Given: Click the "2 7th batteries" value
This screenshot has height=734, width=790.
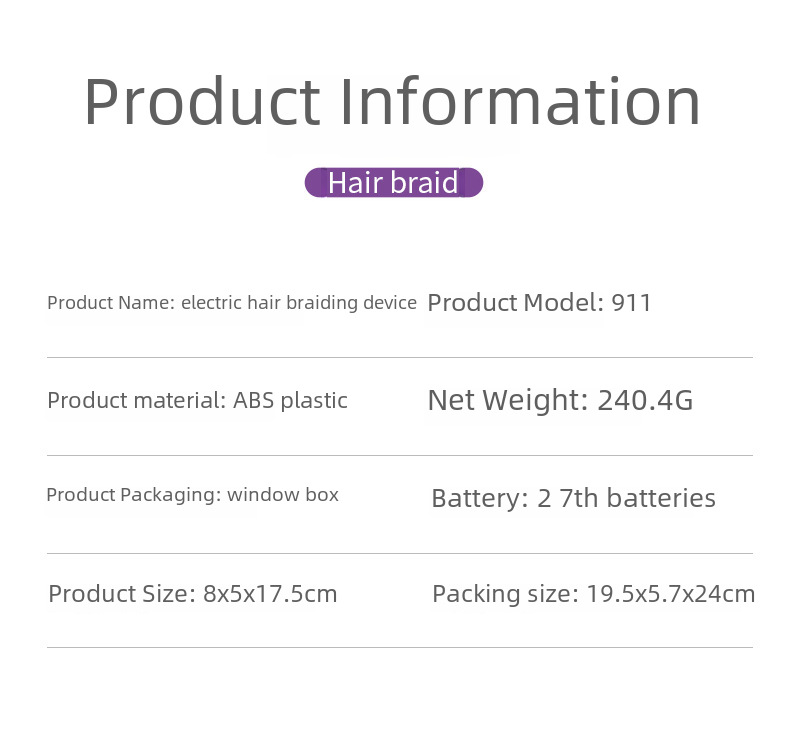Looking at the screenshot, I should click(626, 498).
